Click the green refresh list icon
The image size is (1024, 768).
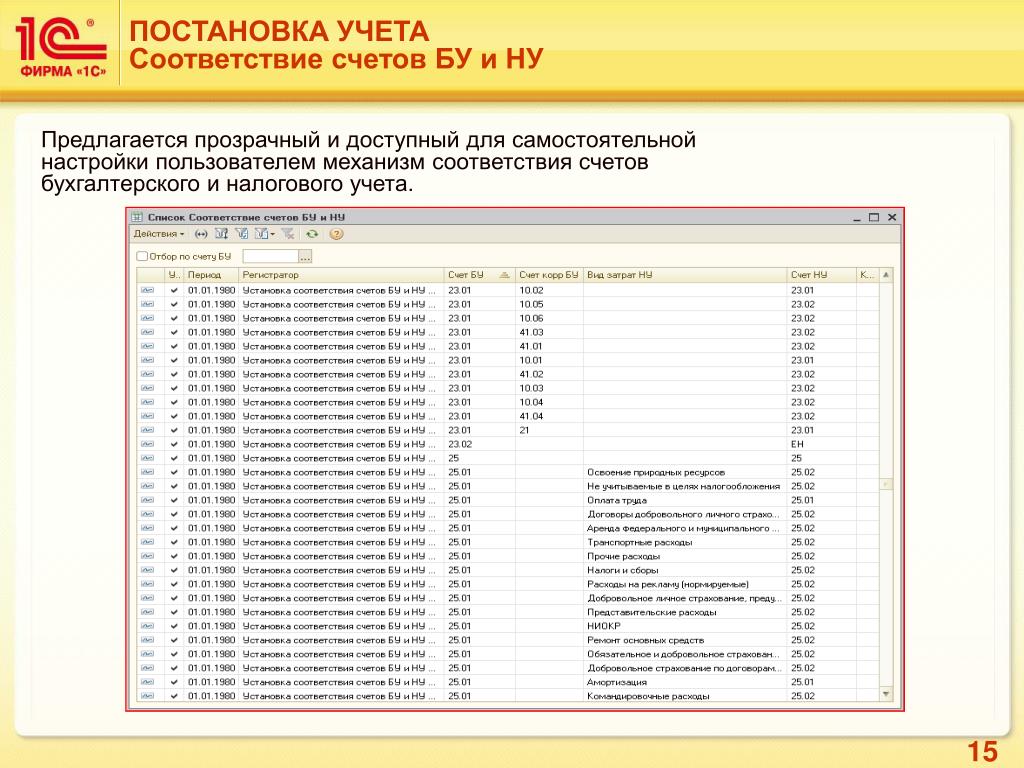click(x=312, y=234)
